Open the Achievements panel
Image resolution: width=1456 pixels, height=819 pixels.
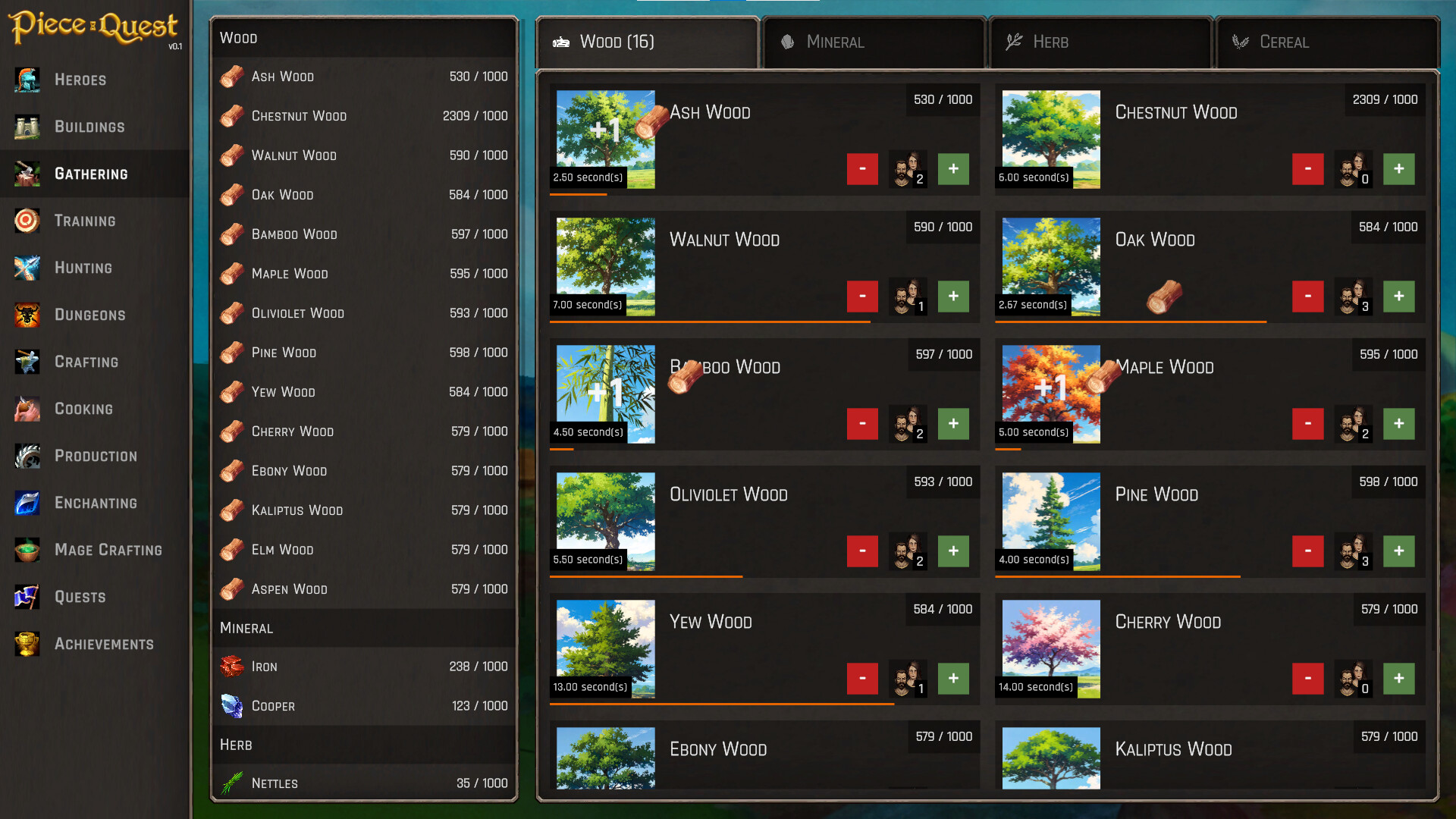[x=103, y=644]
